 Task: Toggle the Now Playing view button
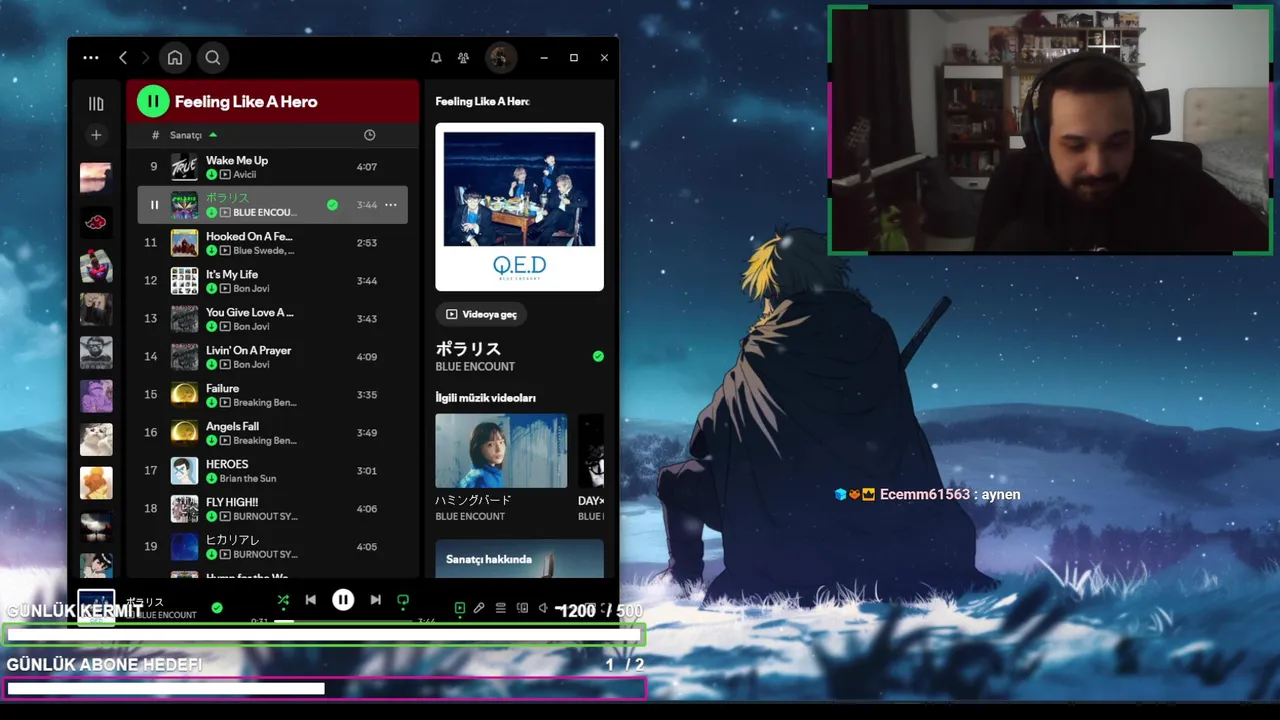[x=460, y=608]
